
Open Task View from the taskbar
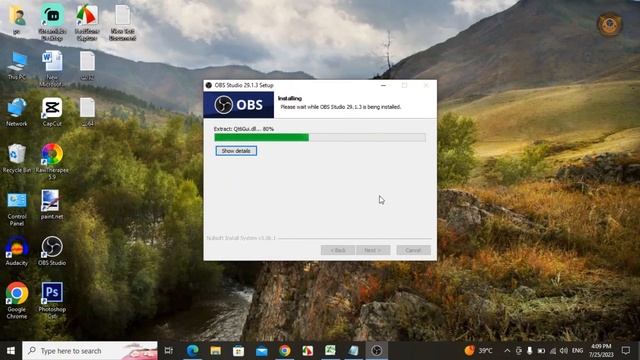coord(169,351)
